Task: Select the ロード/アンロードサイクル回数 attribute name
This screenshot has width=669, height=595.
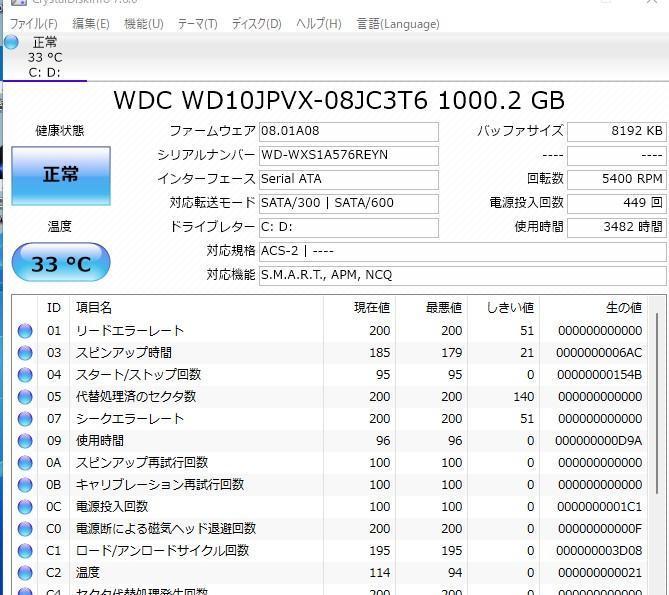Action: click(162, 551)
